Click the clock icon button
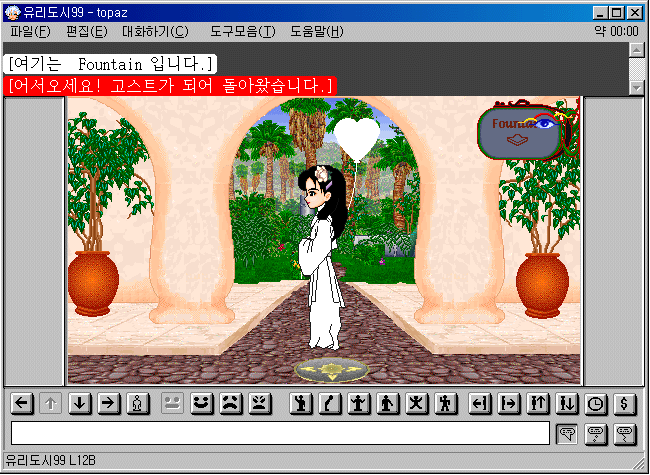 point(597,404)
